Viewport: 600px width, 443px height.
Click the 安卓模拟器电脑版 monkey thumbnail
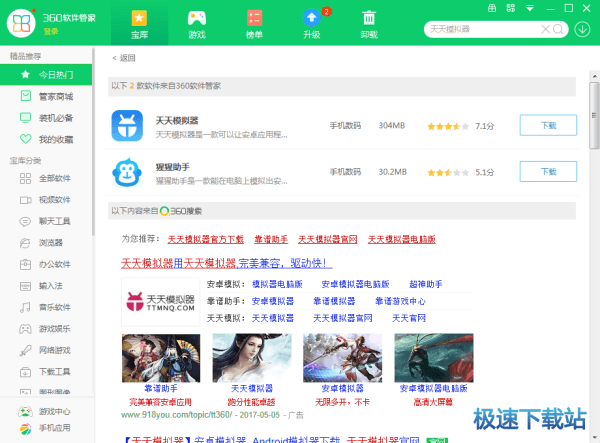tap(434, 358)
